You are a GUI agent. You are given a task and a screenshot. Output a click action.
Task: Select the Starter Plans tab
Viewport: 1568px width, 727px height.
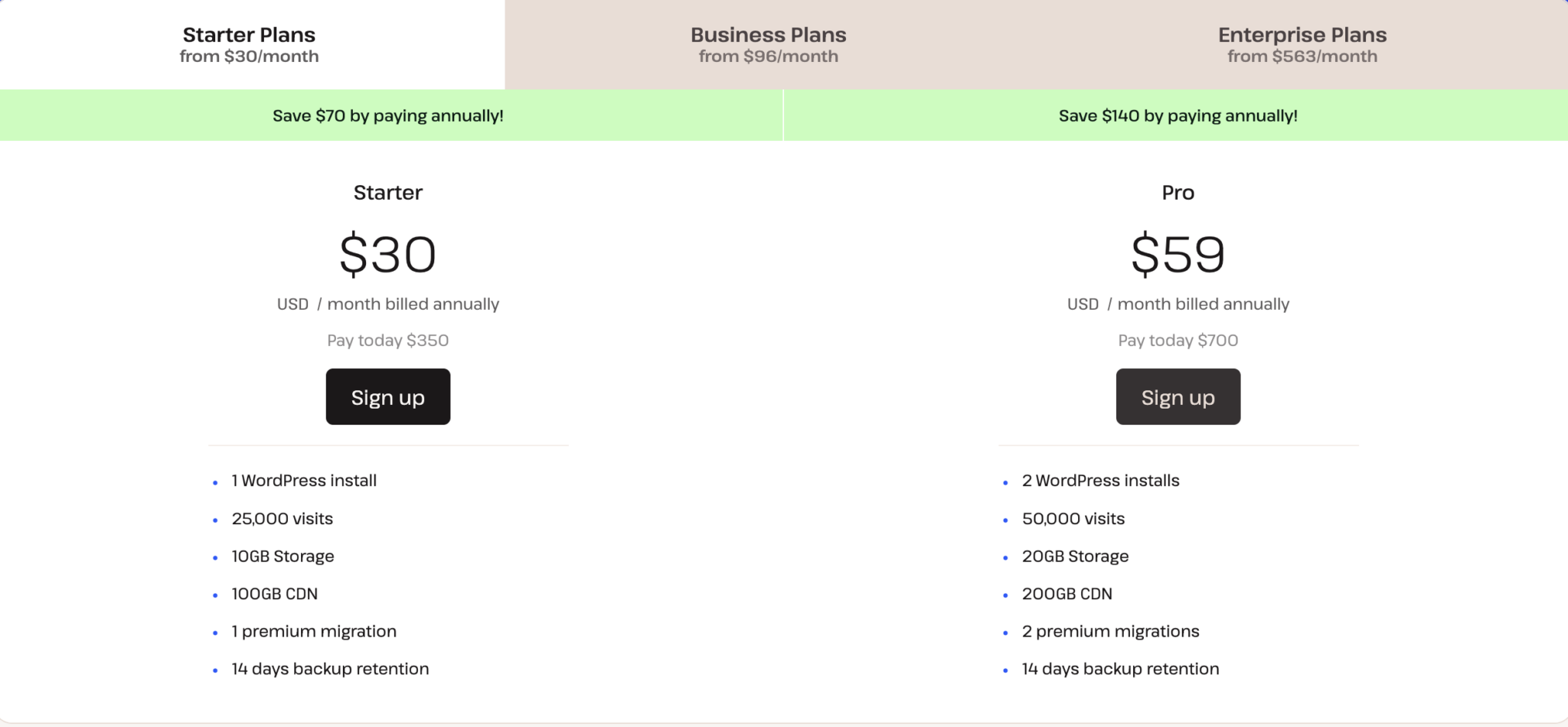(248, 44)
